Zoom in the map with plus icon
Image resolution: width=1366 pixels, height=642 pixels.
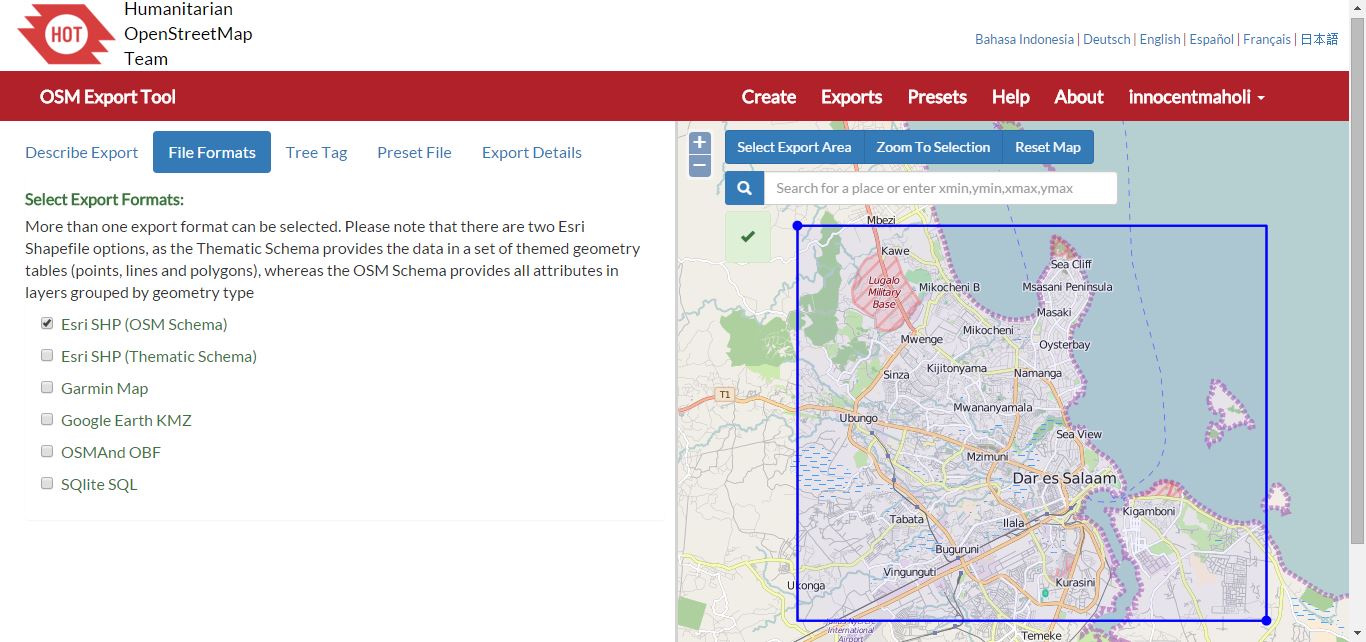point(700,143)
